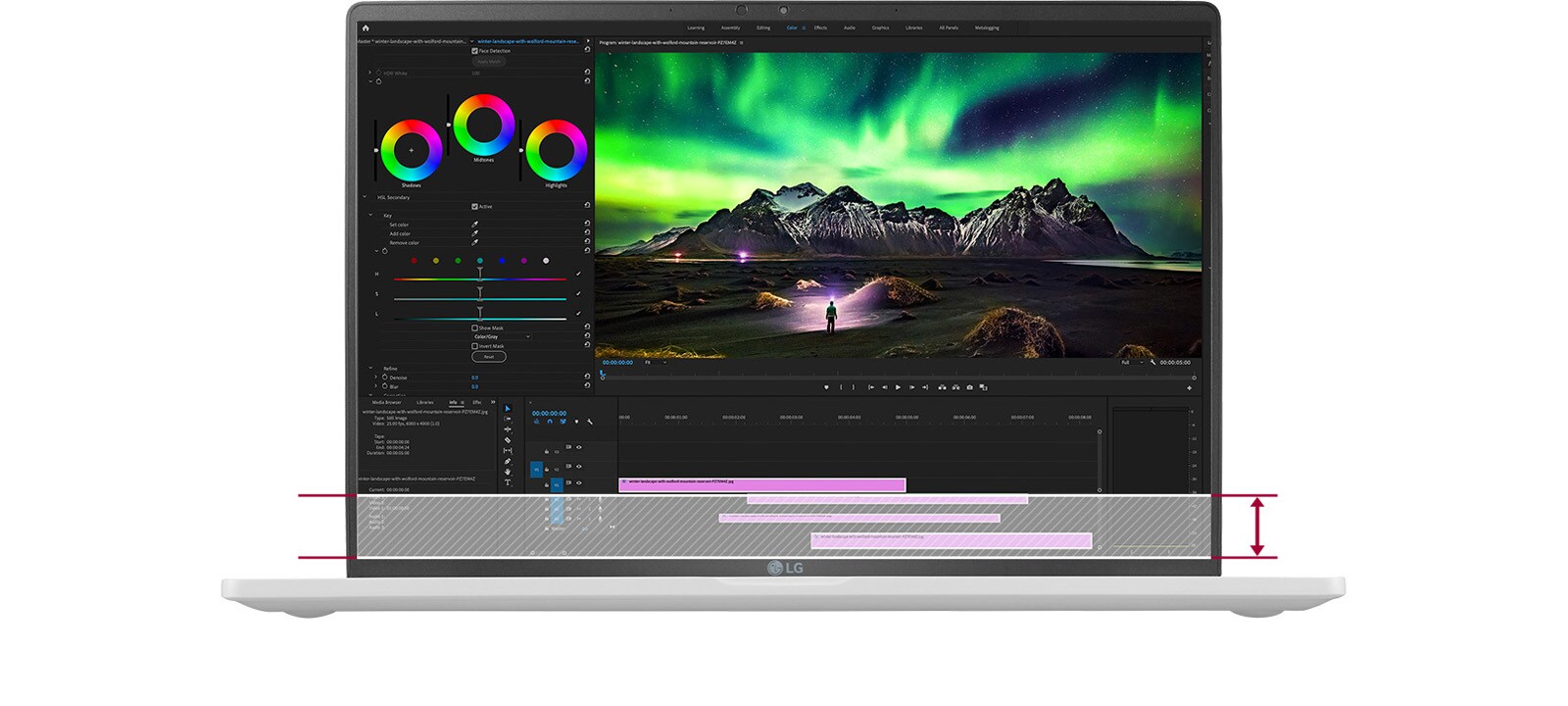This screenshot has width=1568, height=706.
Task: Select the Ripple Edit tool
Action: point(508,429)
